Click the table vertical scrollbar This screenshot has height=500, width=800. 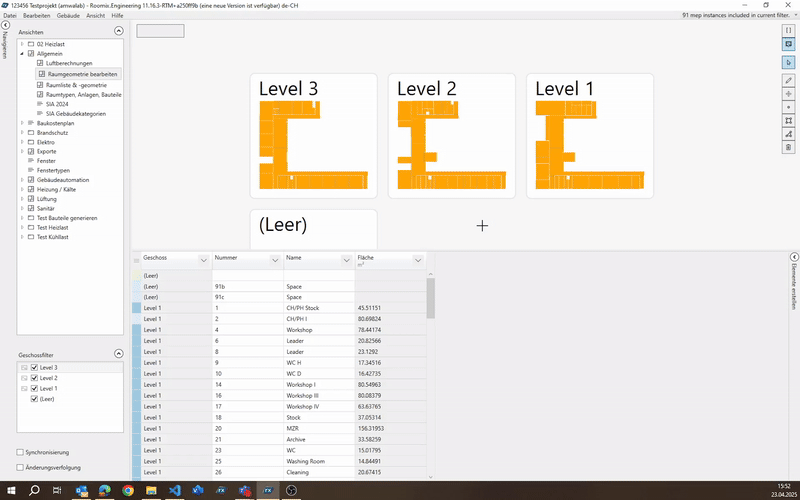431,297
